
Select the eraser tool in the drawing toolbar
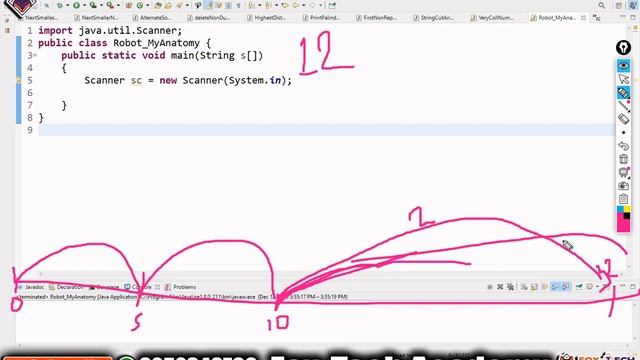coord(623,119)
